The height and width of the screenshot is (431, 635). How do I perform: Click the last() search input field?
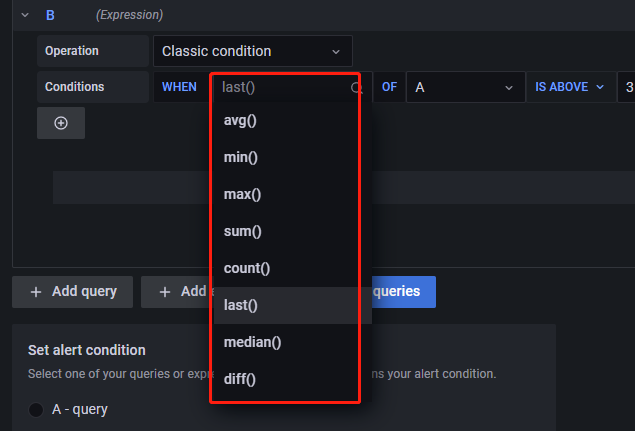(280, 87)
